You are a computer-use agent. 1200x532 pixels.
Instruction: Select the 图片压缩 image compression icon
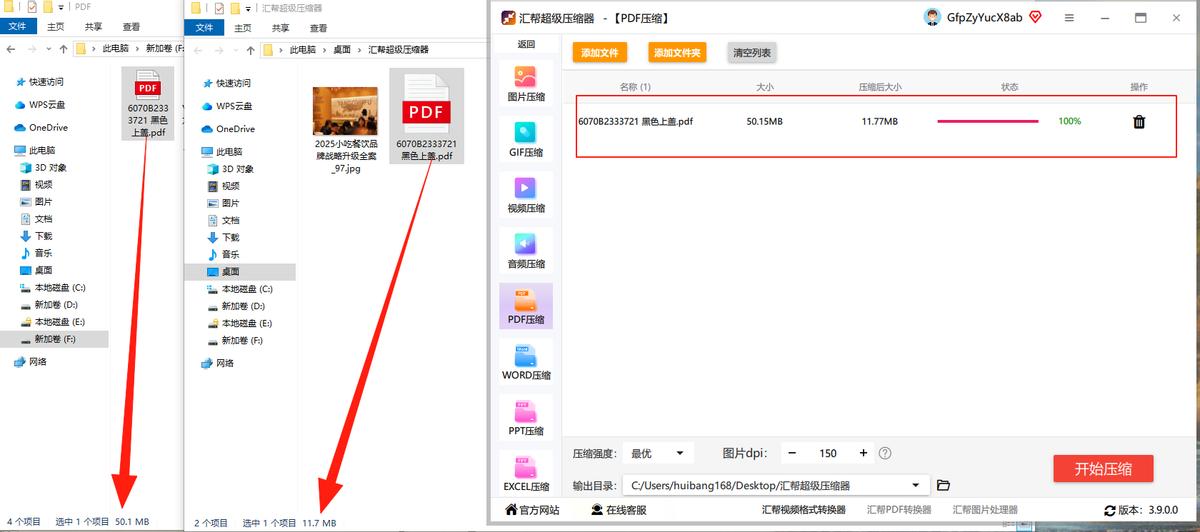(x=526, y=82)
